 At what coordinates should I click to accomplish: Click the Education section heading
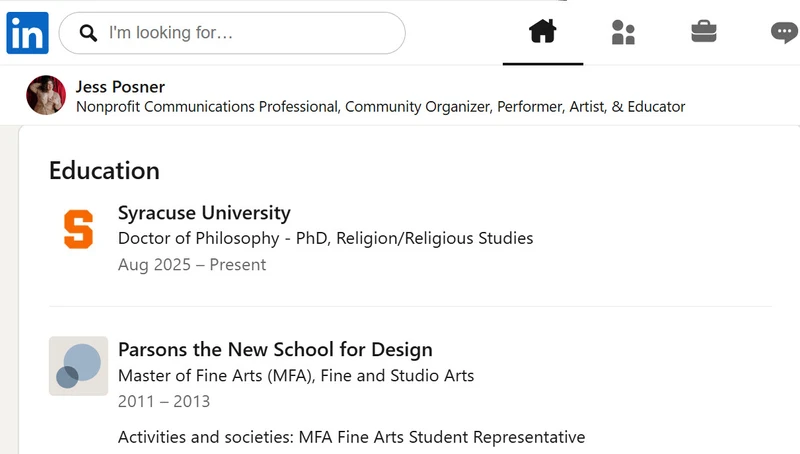click(x=105, y=170)
